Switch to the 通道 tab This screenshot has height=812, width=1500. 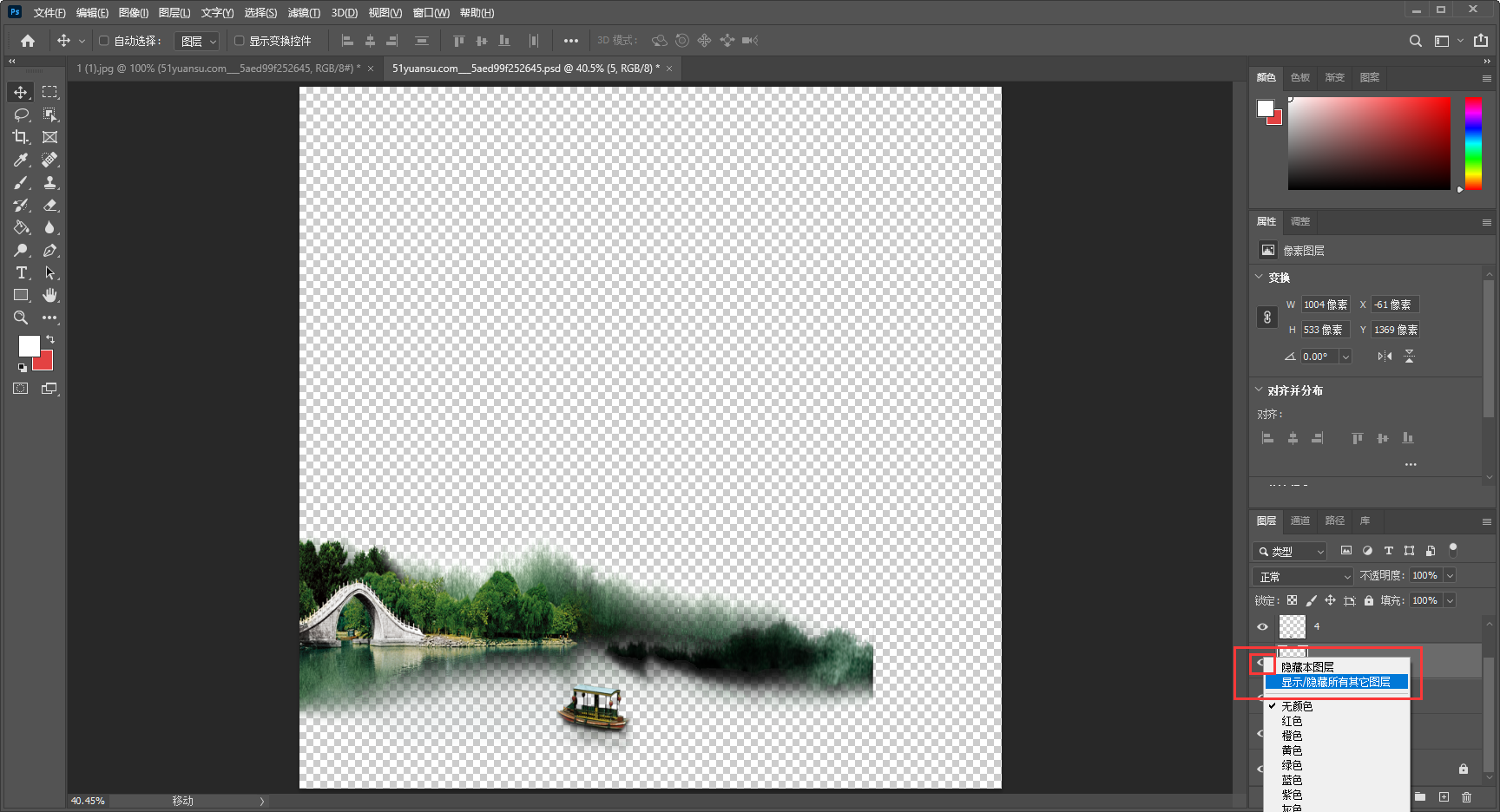1299,521
